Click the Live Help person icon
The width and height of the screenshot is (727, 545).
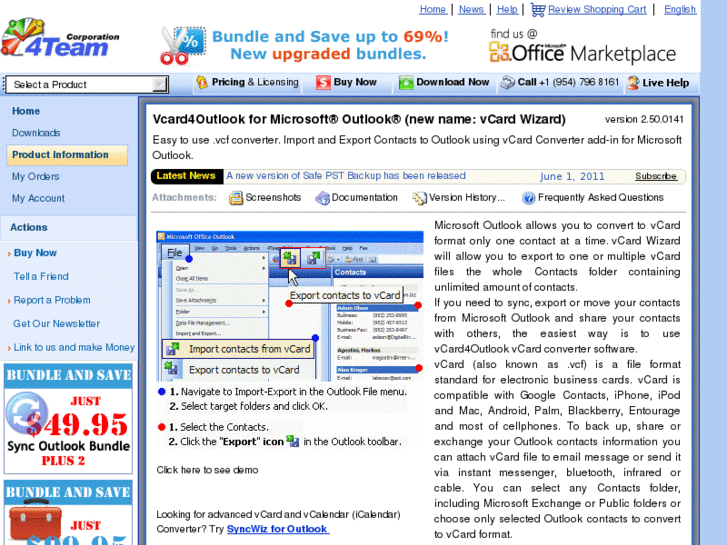point(633,83)
